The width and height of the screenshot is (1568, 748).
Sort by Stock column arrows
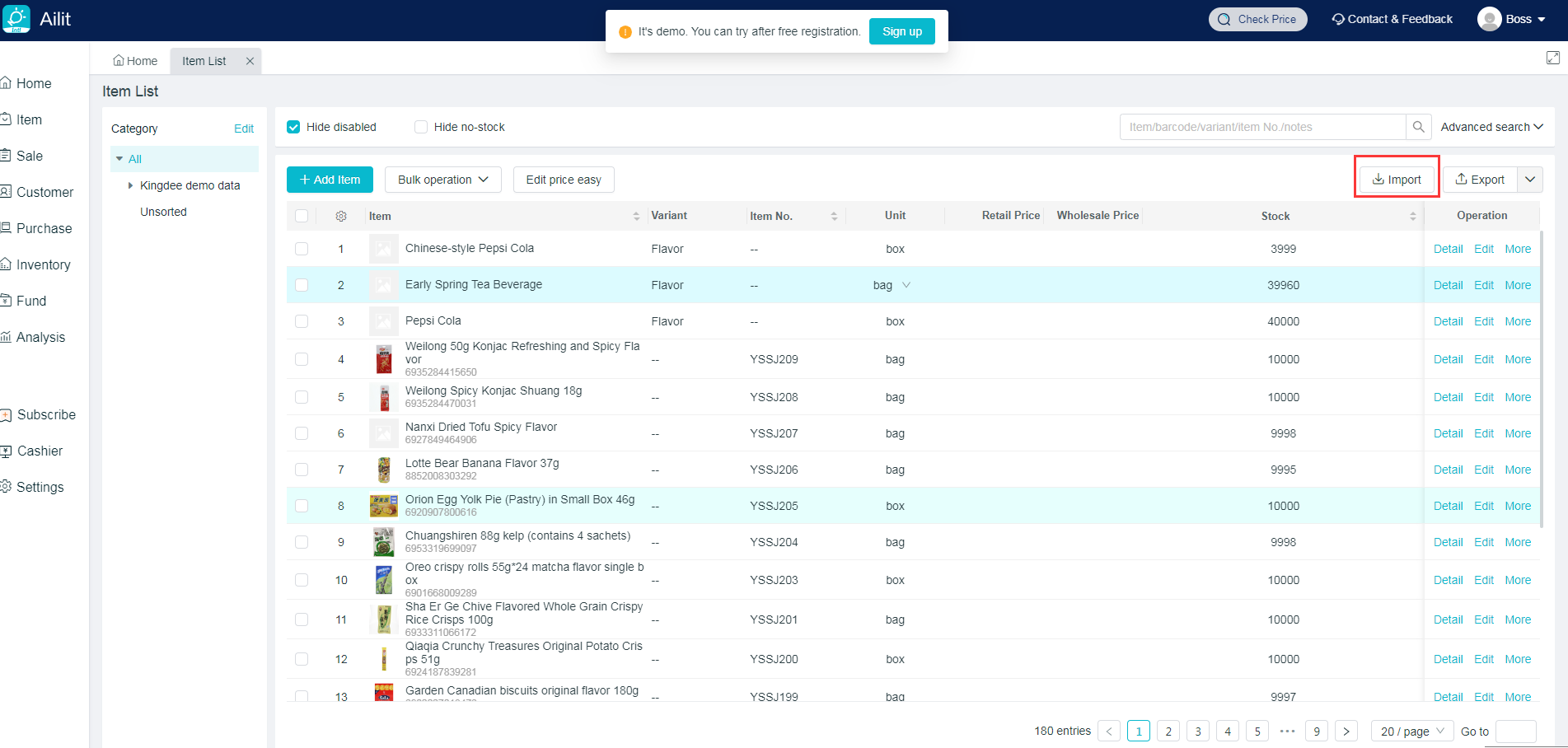[x=1413, y=216]
